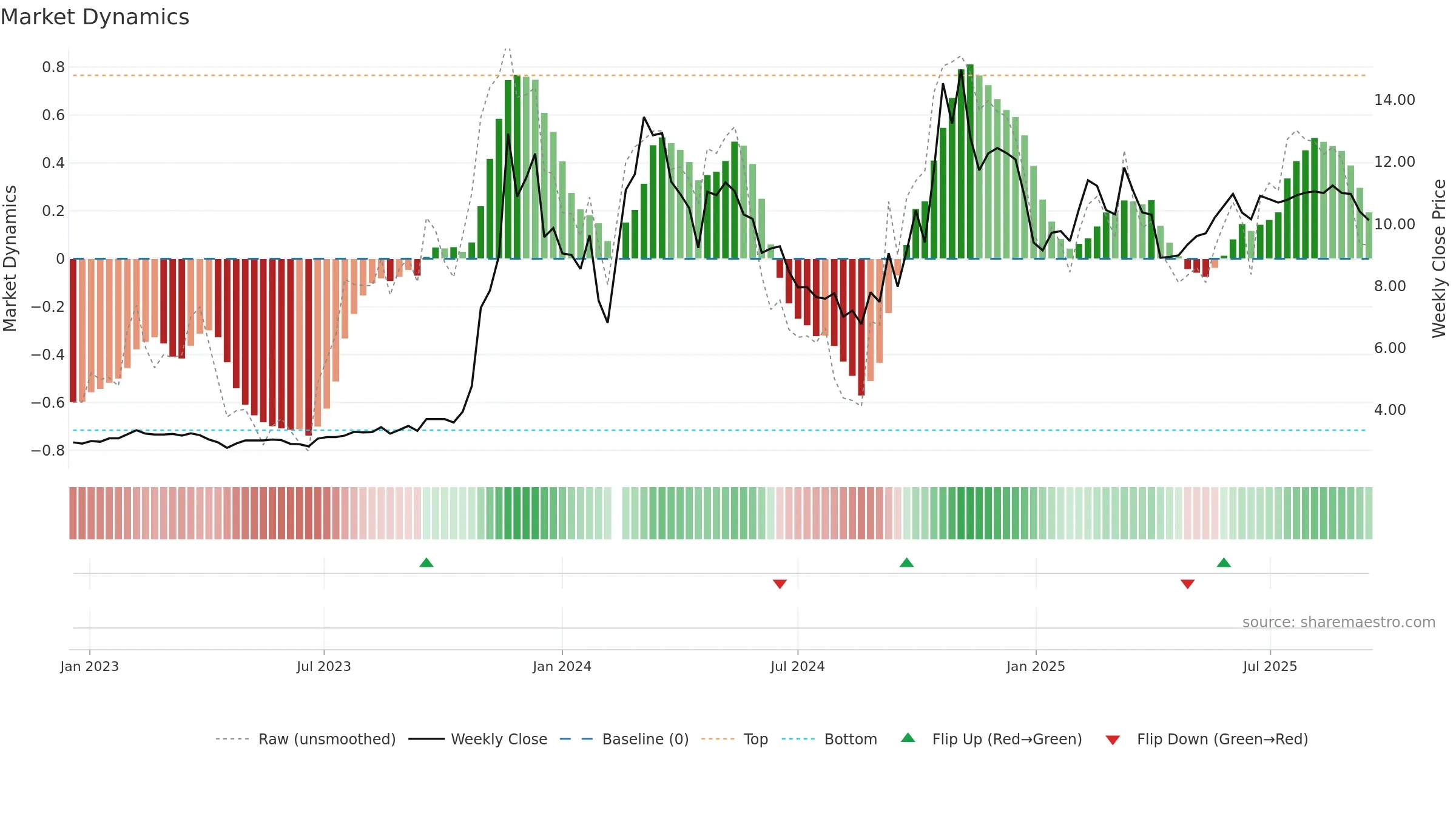The width and height of the screenshot is (1456, 819).
Task: Click the orange dashed Top threshold line
Action: pyautogui.click(x=720, y=75)
